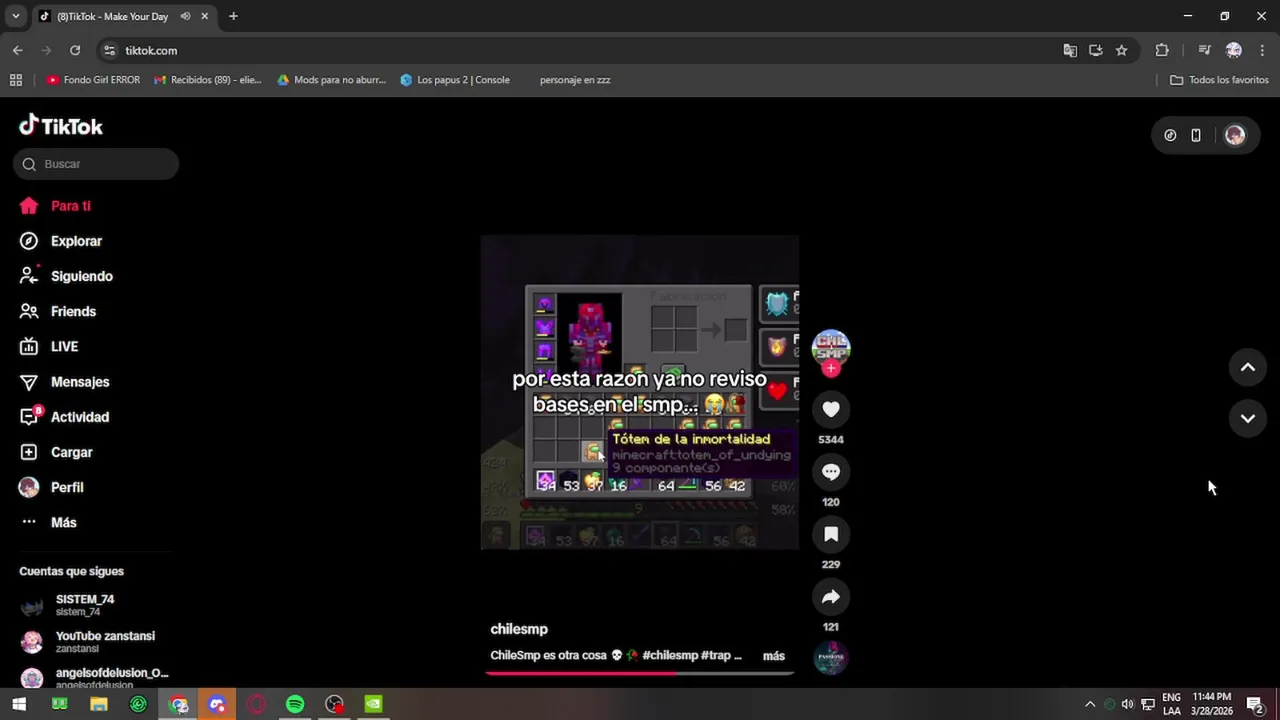
Task: Install the TikTok app icon
Action: [x=1096, y=50]
